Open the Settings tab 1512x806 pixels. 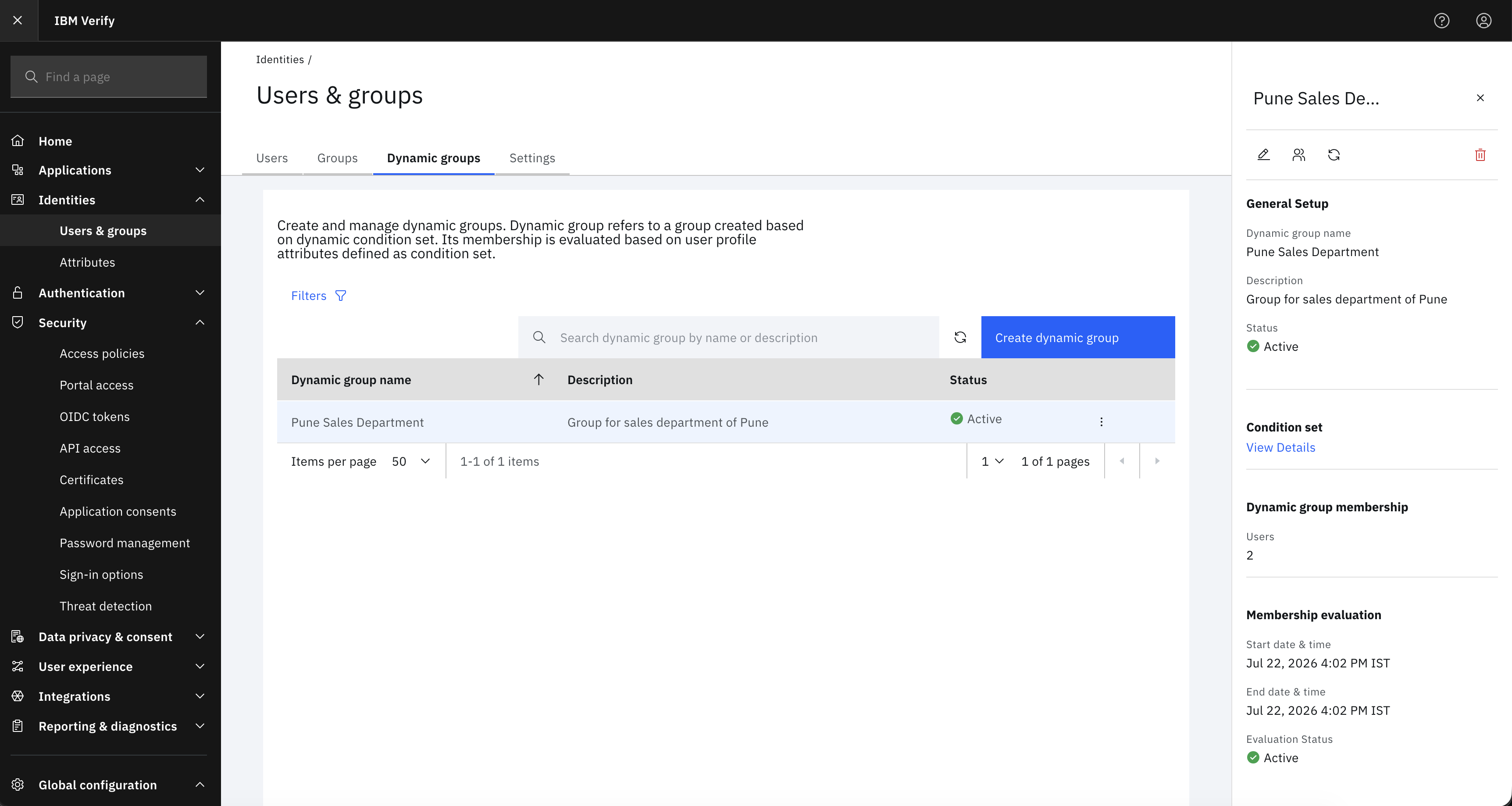pyautogui.click(x=532, y=158)
